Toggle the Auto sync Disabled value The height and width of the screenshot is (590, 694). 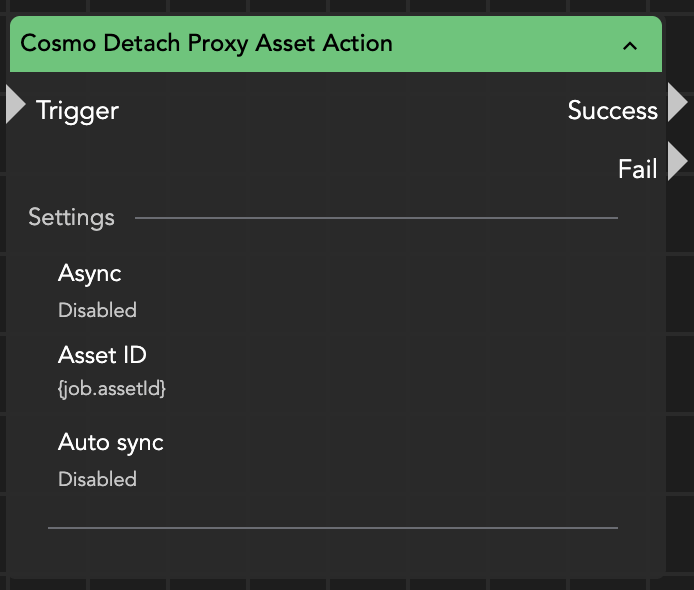tap(97, 479)
